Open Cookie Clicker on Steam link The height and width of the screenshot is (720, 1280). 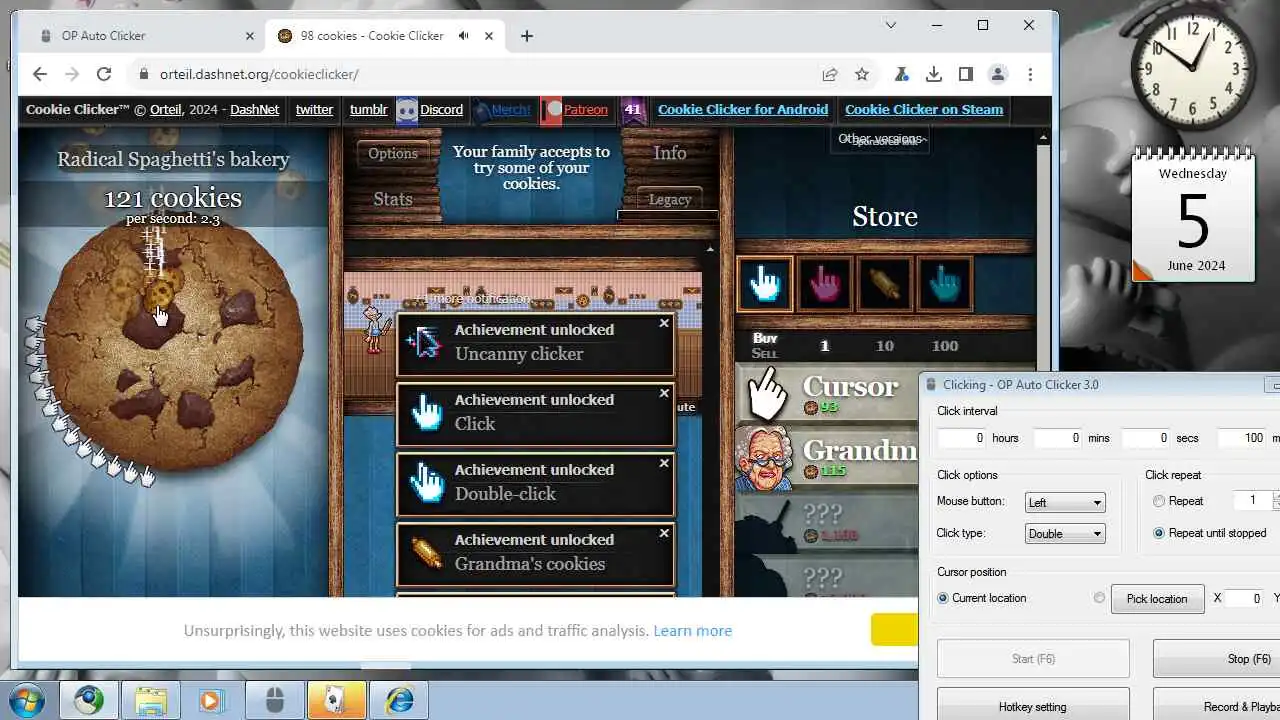[924, 110]
